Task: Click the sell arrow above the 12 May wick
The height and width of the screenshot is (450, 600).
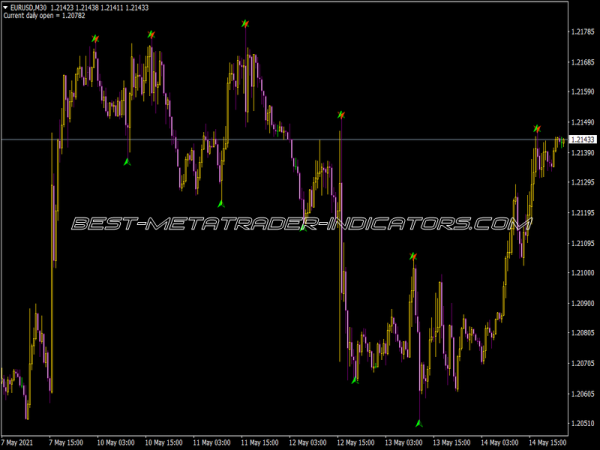Action: pos(341,115)
